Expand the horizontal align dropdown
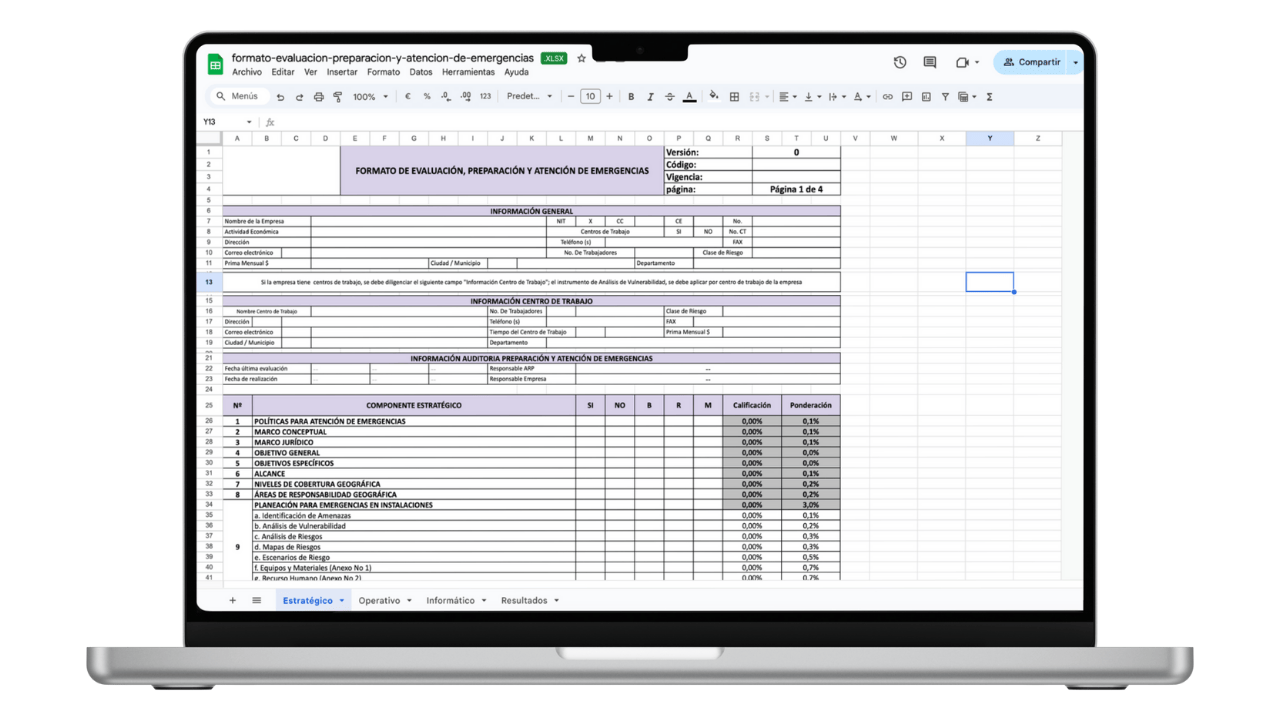Screen dimensions: 1280x720 pos(795,96)
